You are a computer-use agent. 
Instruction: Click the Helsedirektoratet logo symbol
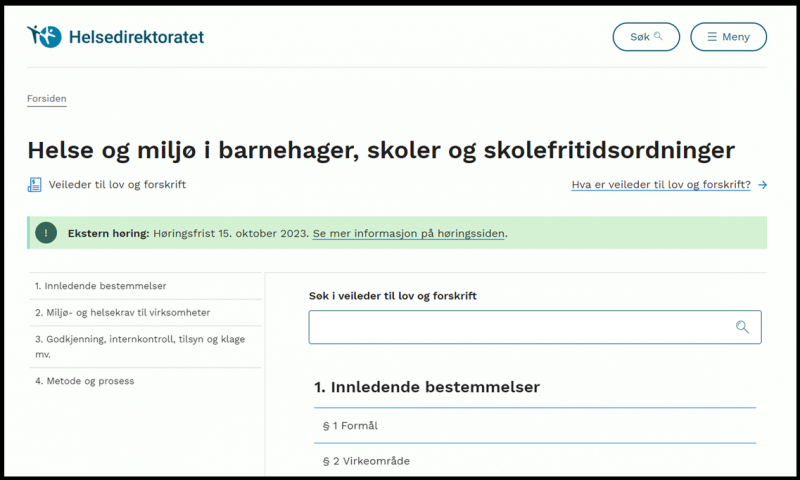(x=44, y=37)
